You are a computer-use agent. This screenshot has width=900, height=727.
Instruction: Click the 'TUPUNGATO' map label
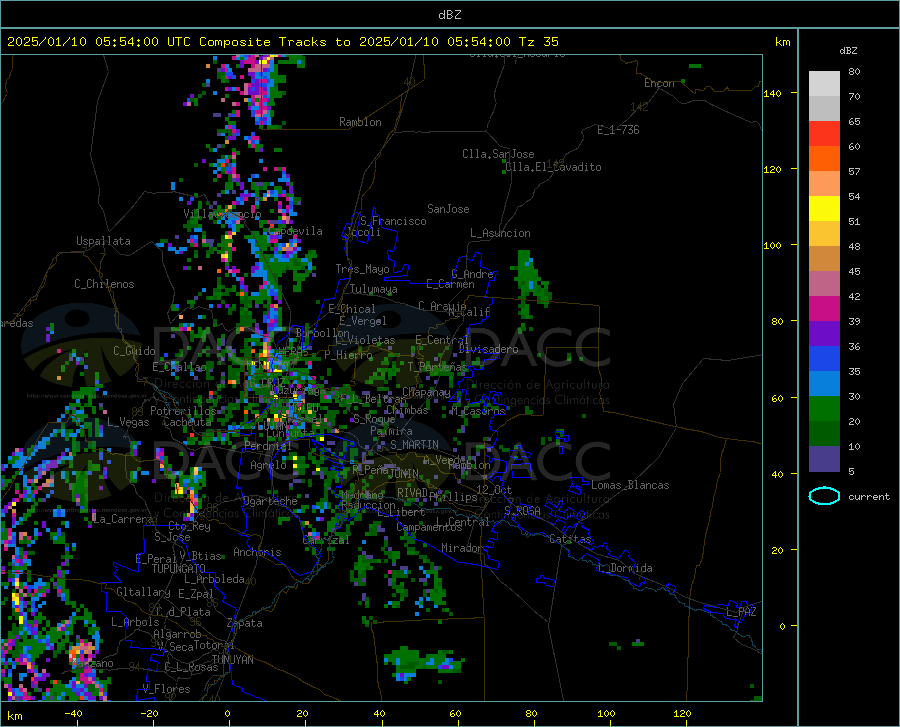[x=179, y=569]
